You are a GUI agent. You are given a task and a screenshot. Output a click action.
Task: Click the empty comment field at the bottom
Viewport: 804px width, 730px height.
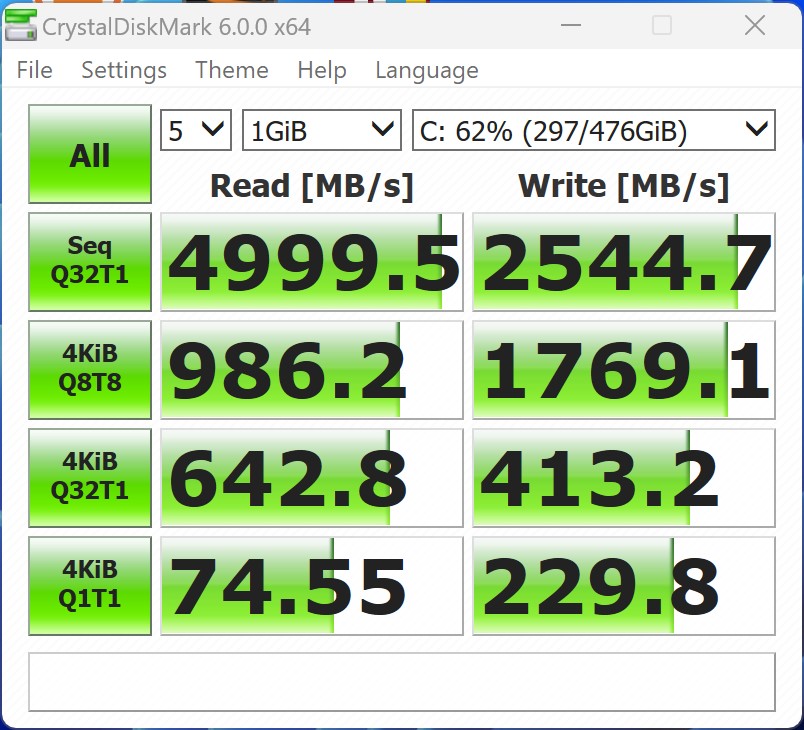coord(402,682)
